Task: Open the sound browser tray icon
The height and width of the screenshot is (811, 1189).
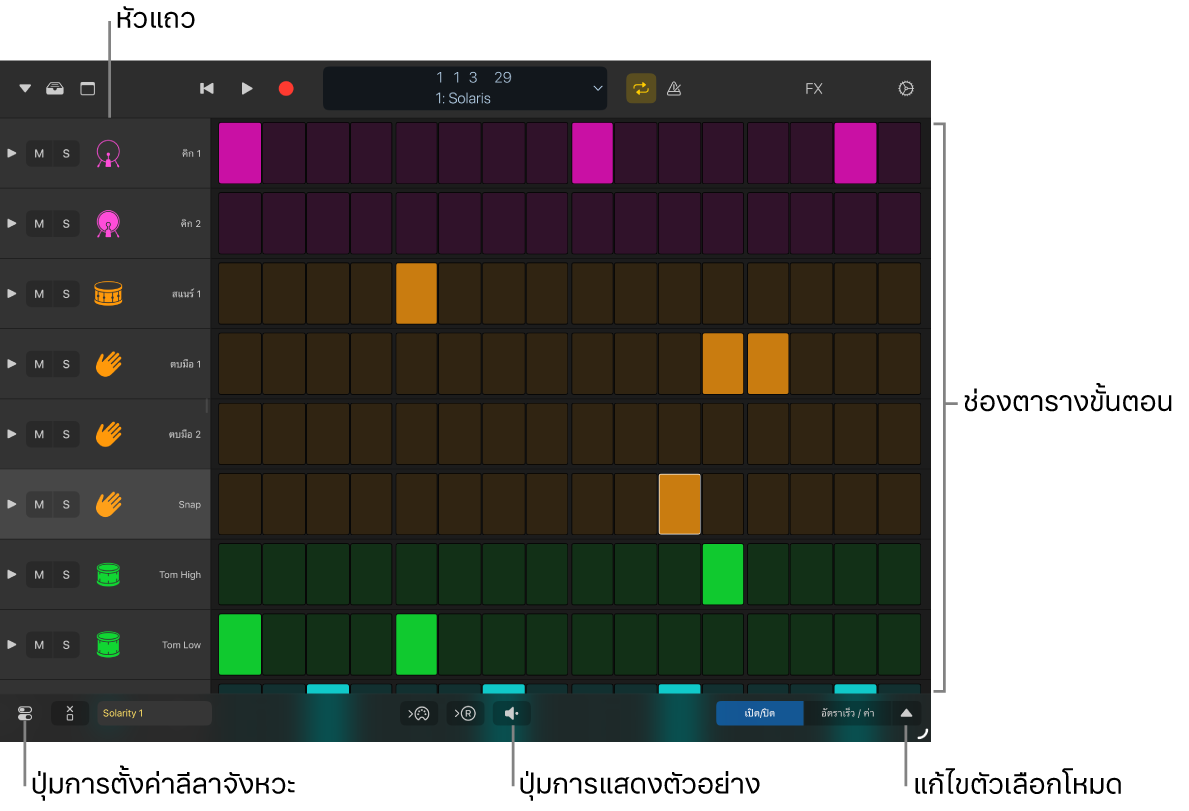Action: (x=55, y=88)
